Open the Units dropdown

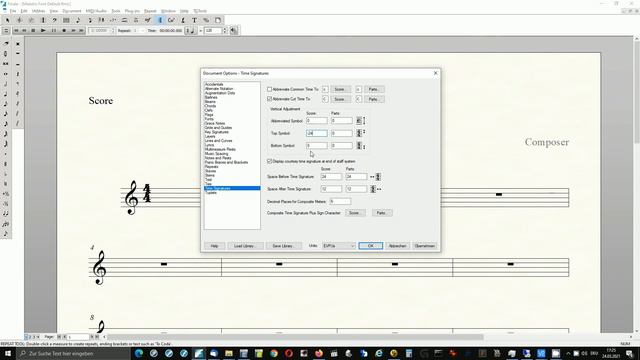339,246
